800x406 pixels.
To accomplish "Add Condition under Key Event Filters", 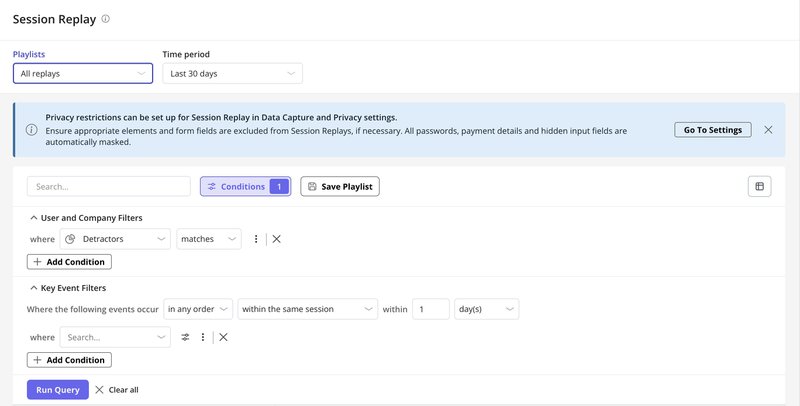I will tap(69, 360).
